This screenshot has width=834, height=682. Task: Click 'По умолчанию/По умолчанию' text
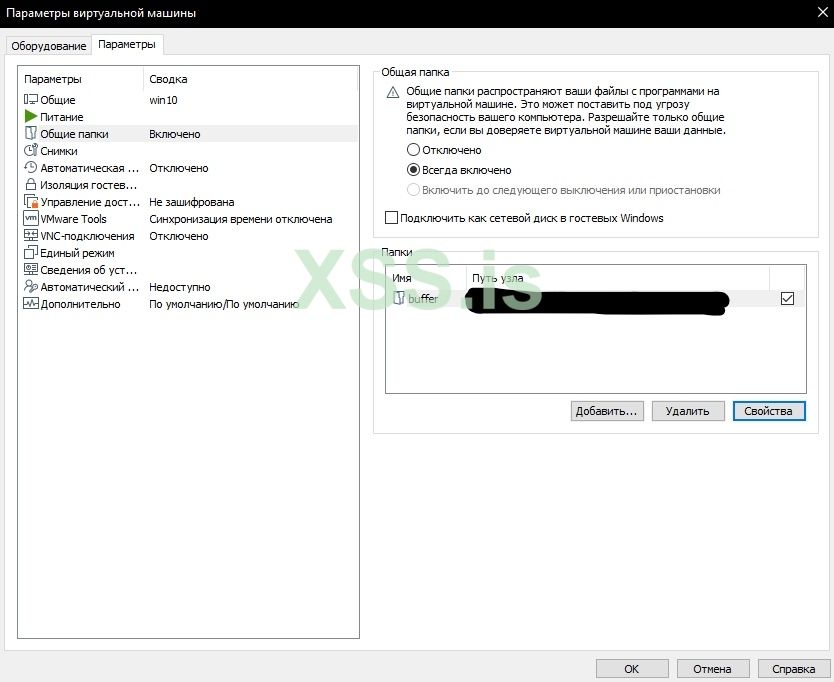click(x=223, y=304)
